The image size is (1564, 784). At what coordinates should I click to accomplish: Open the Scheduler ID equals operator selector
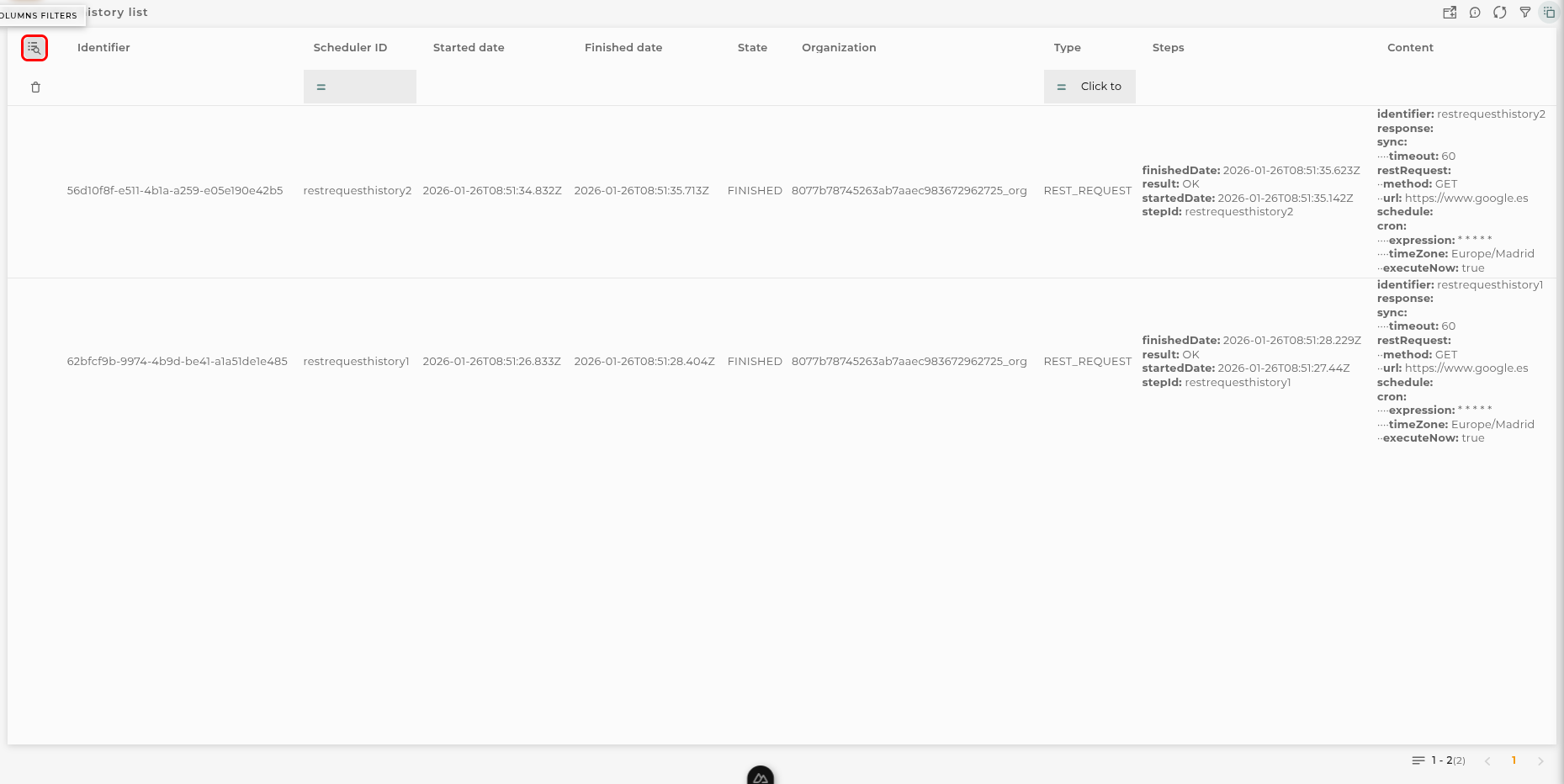point(321,87)
